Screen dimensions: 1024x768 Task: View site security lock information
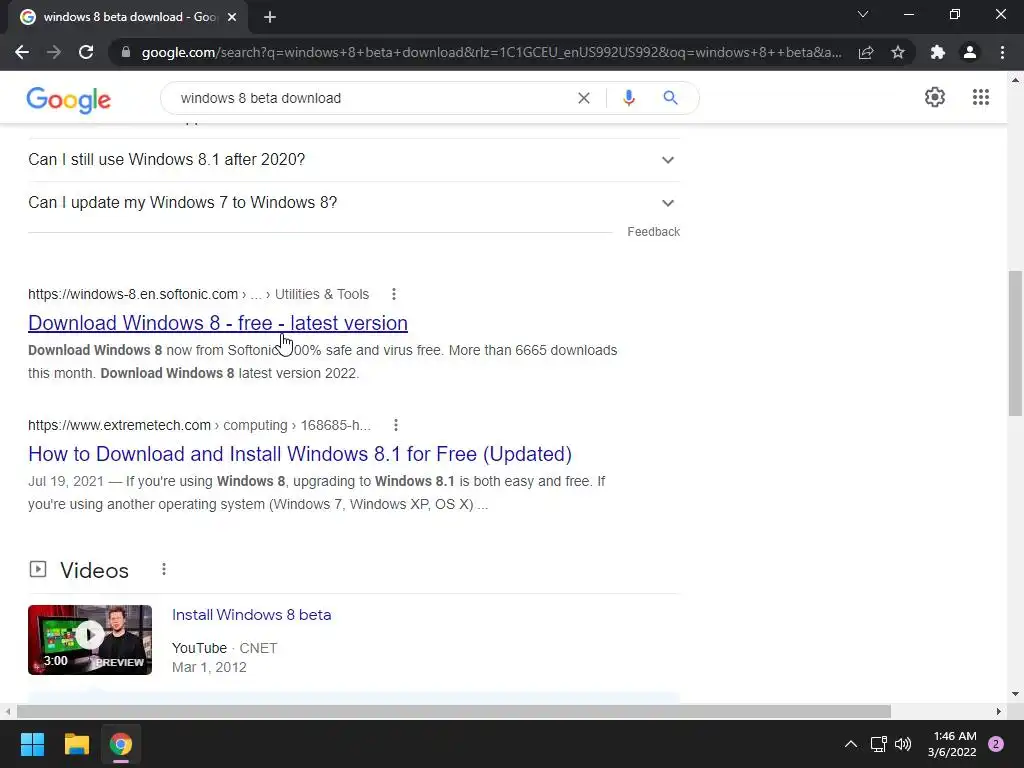pyautogui.click(x=126, y=52)
